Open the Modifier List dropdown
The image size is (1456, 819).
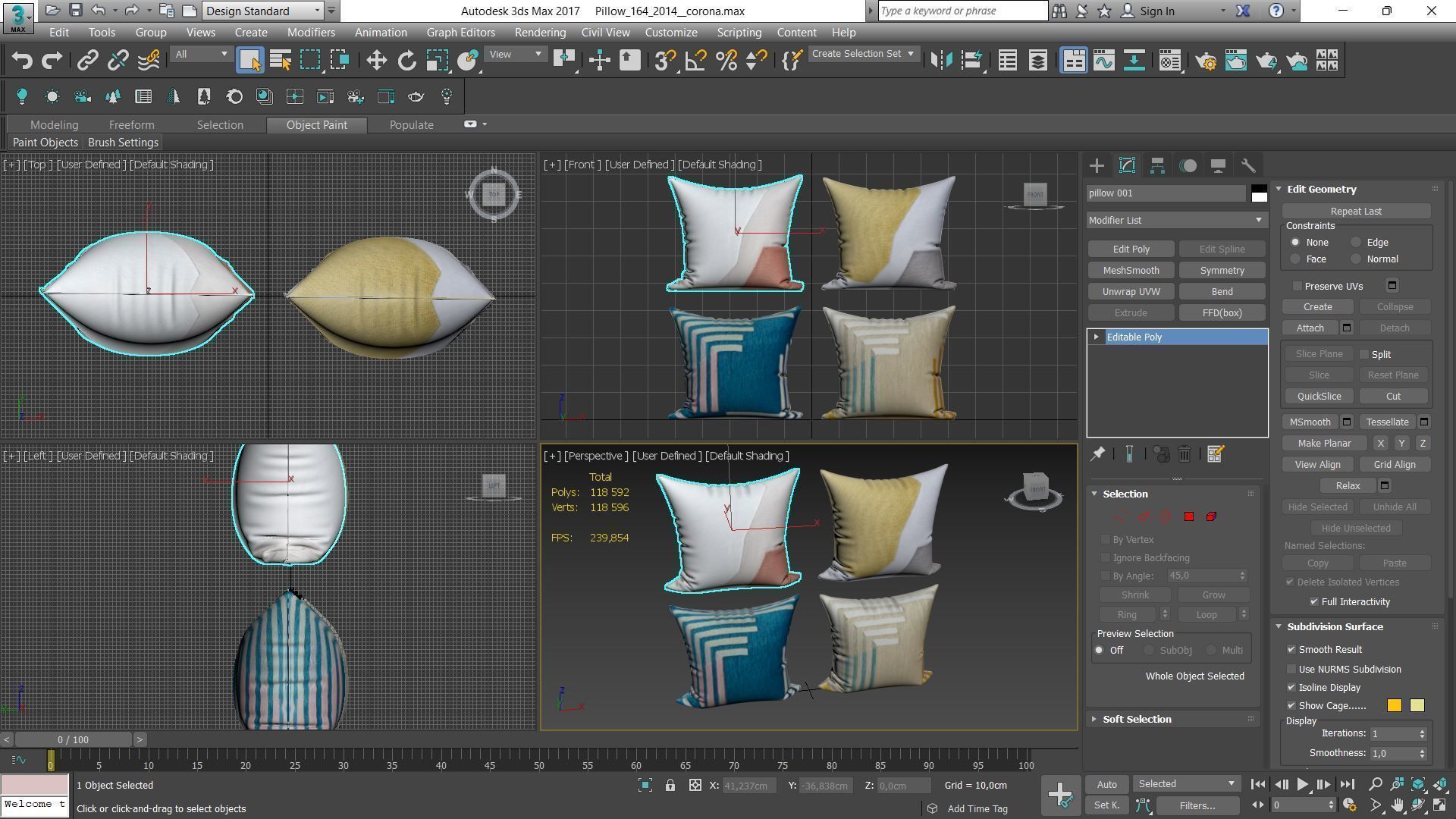coord(1176,220)
